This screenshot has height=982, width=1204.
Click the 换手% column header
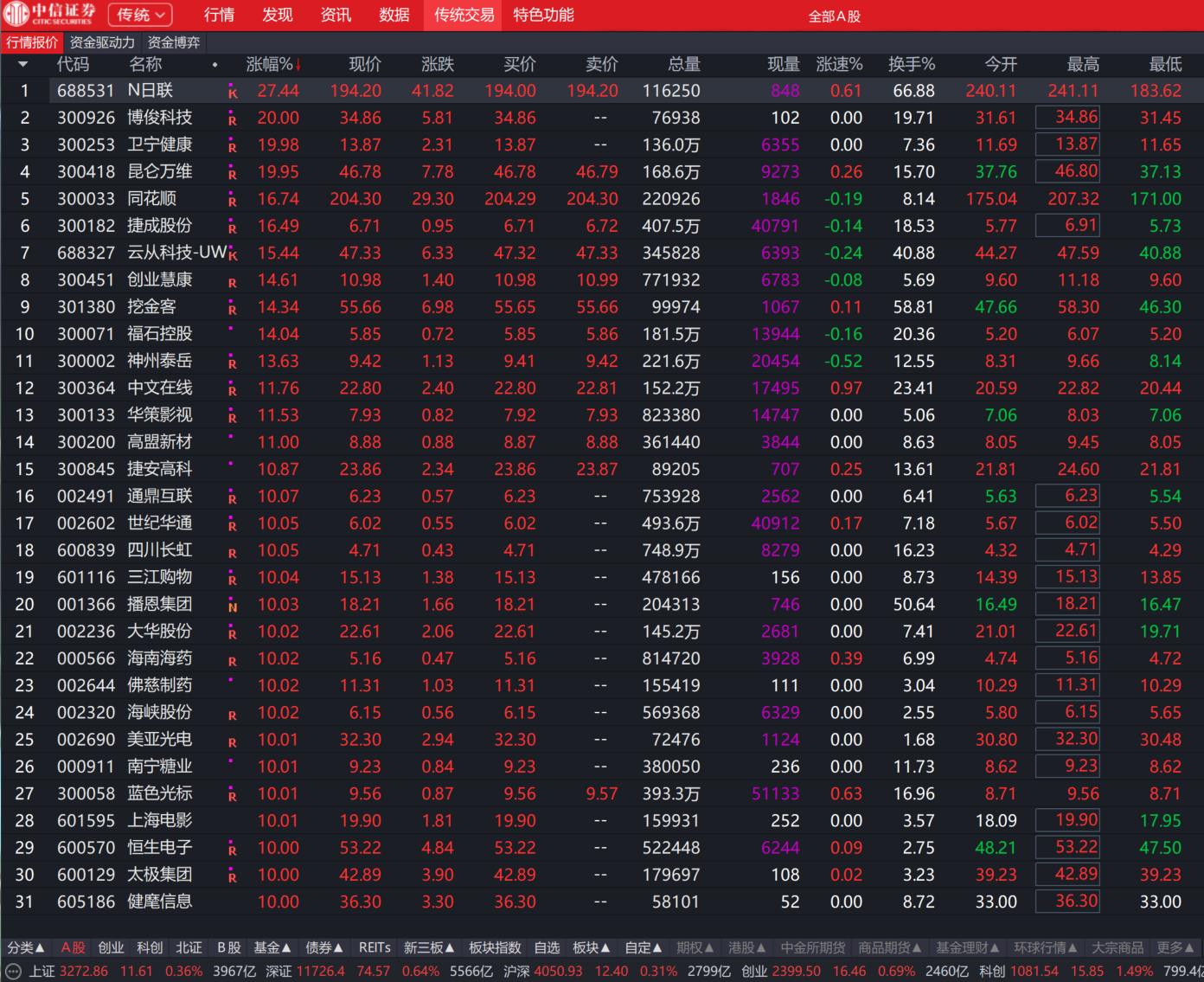tap(911, 65)
